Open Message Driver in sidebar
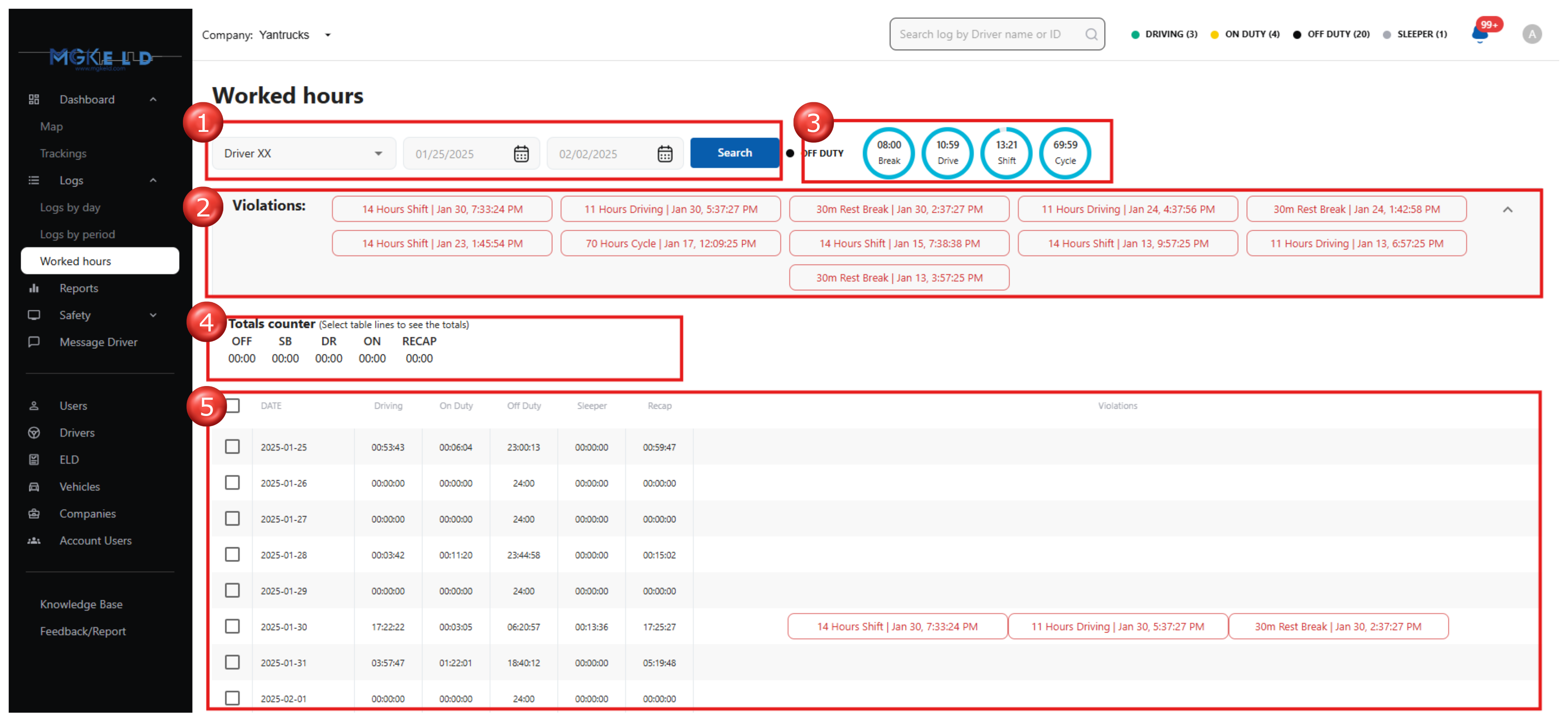 (x=98, y=341)
